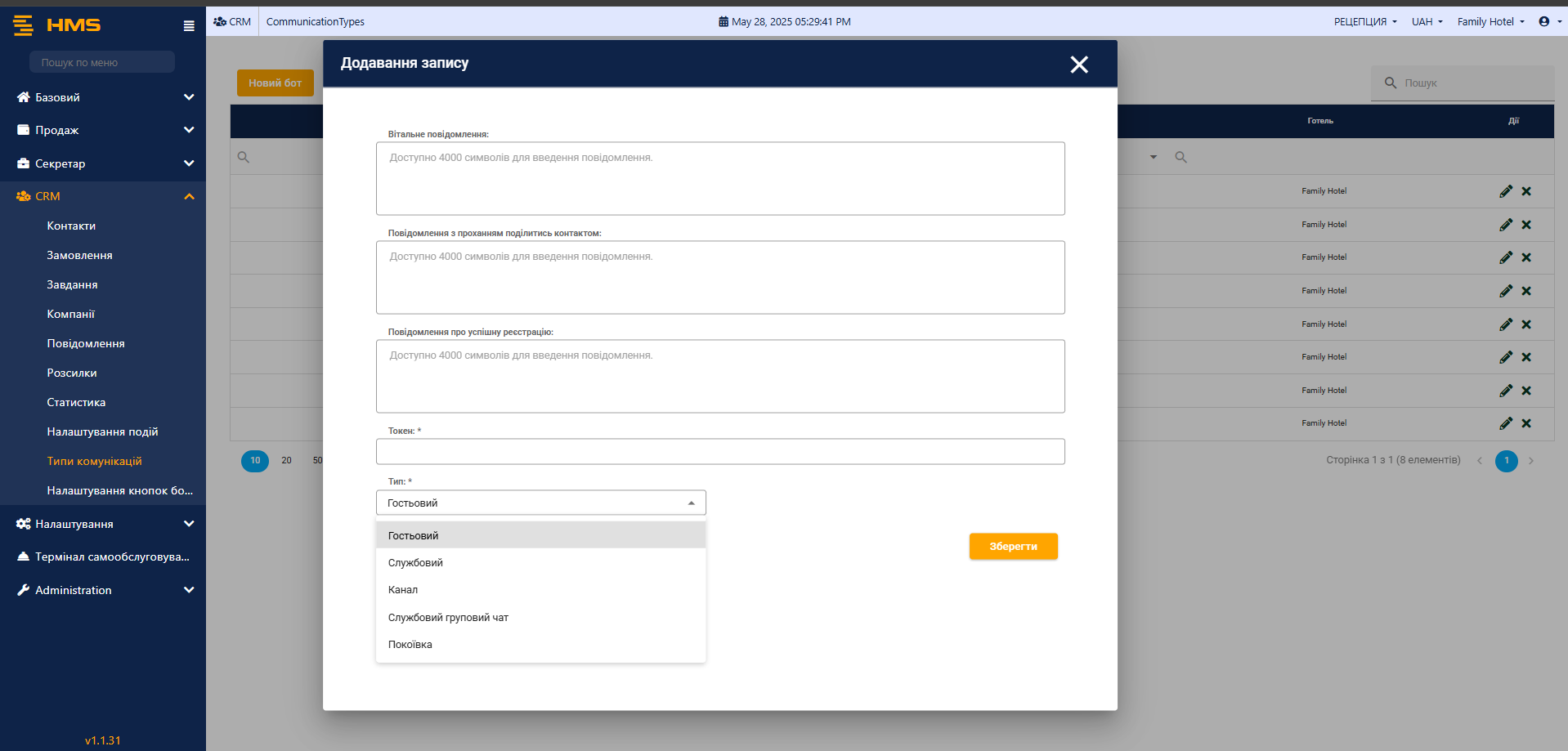Select Покоївка in the dropdown list

410,645
